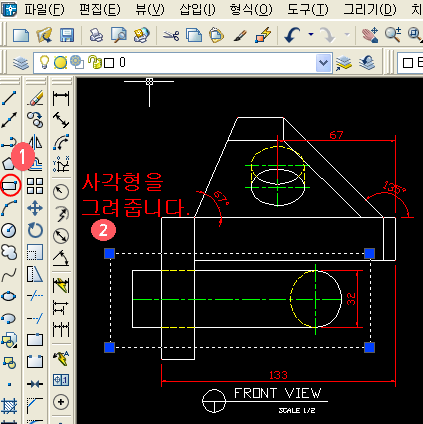The height and width of the screenshot is (424, 423).
Task: Select the Trim modify tool
Action: (35, 296)
